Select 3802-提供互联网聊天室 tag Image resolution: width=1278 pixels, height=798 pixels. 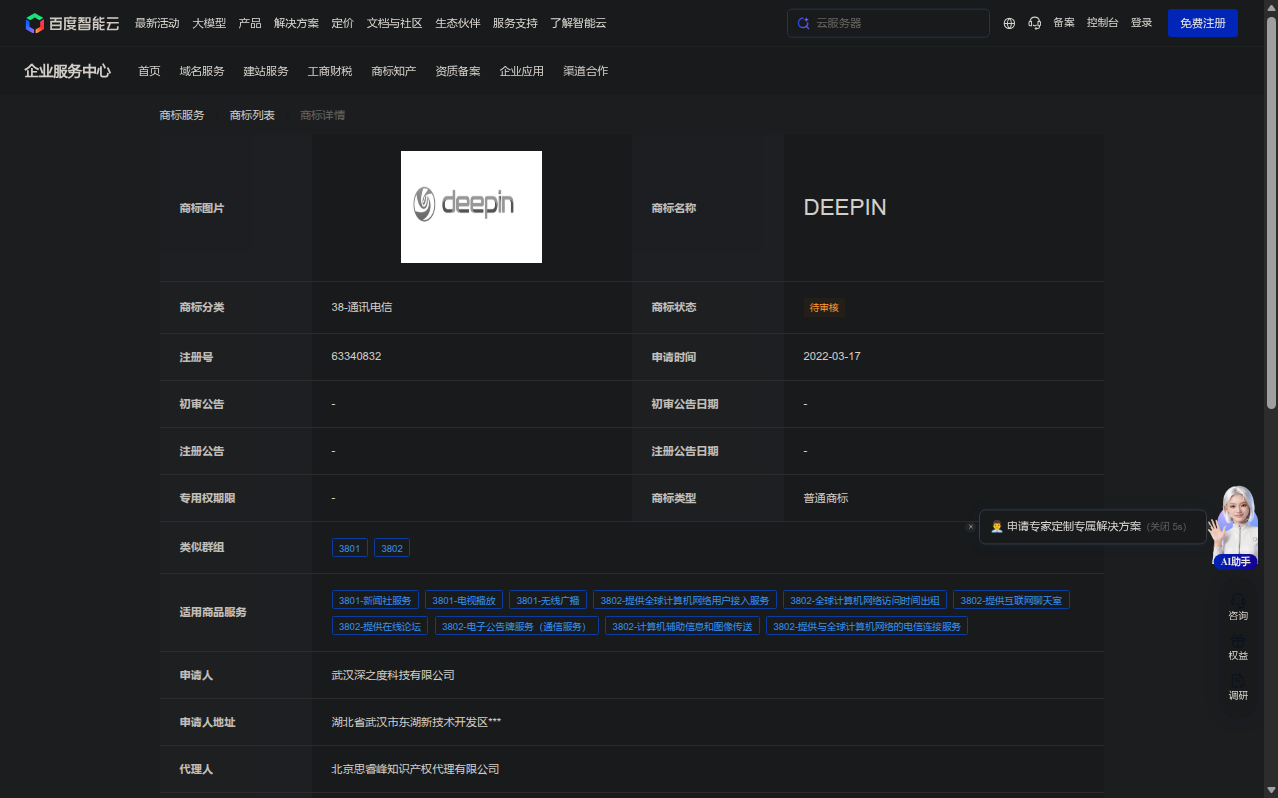click(x=1011, y=600)
